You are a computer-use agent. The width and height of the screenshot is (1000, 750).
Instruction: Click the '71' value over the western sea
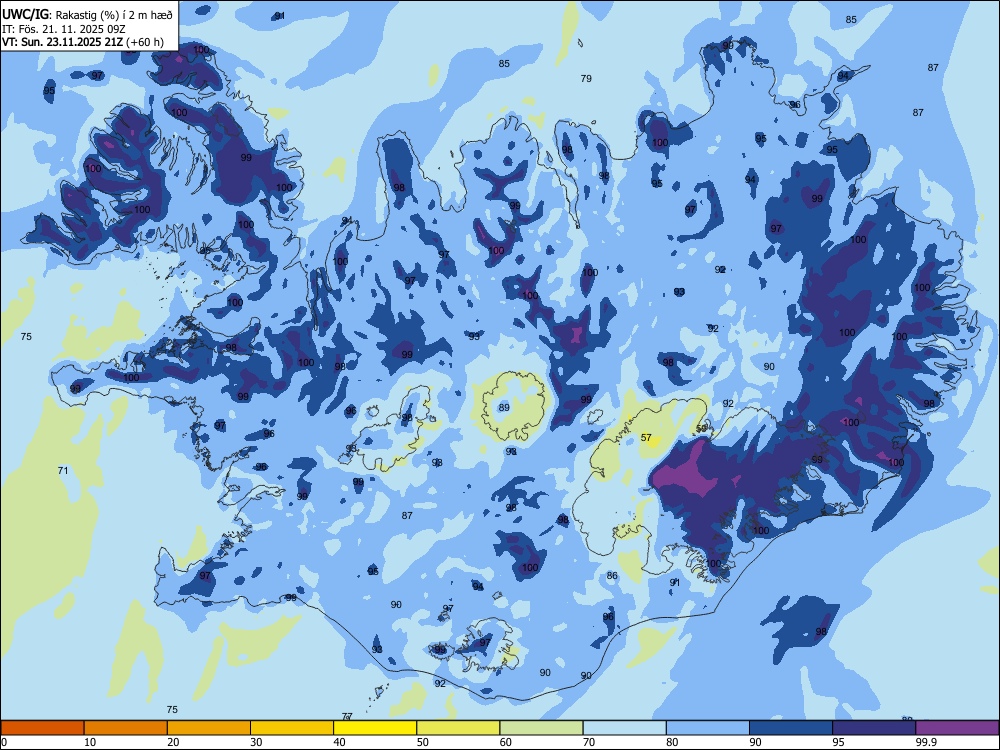coord(62,470)
